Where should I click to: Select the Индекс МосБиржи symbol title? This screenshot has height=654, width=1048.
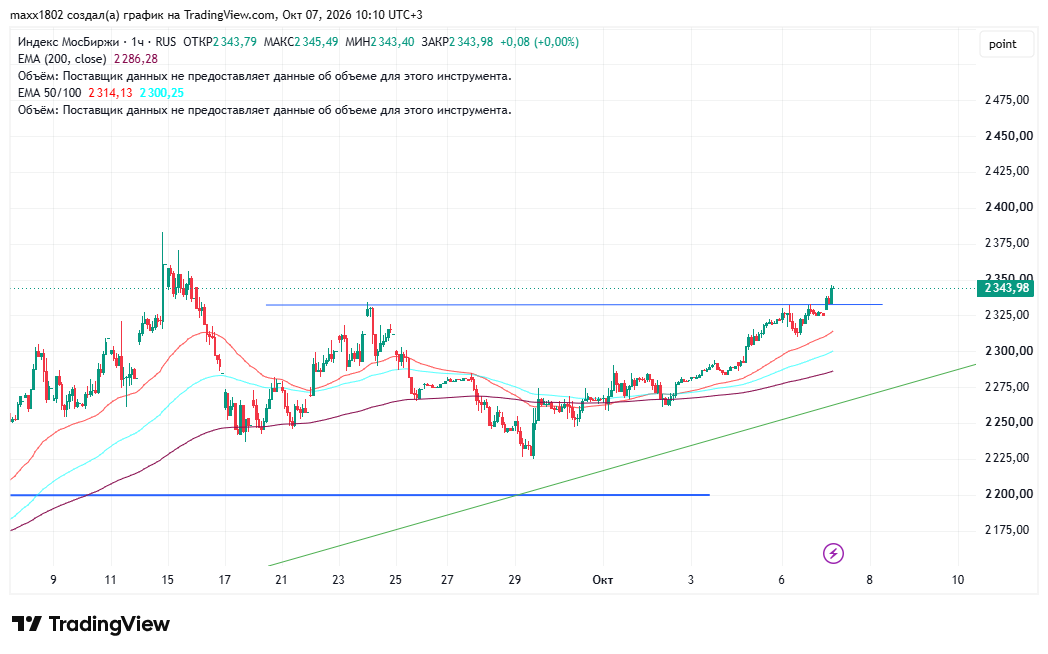point(68,41)
